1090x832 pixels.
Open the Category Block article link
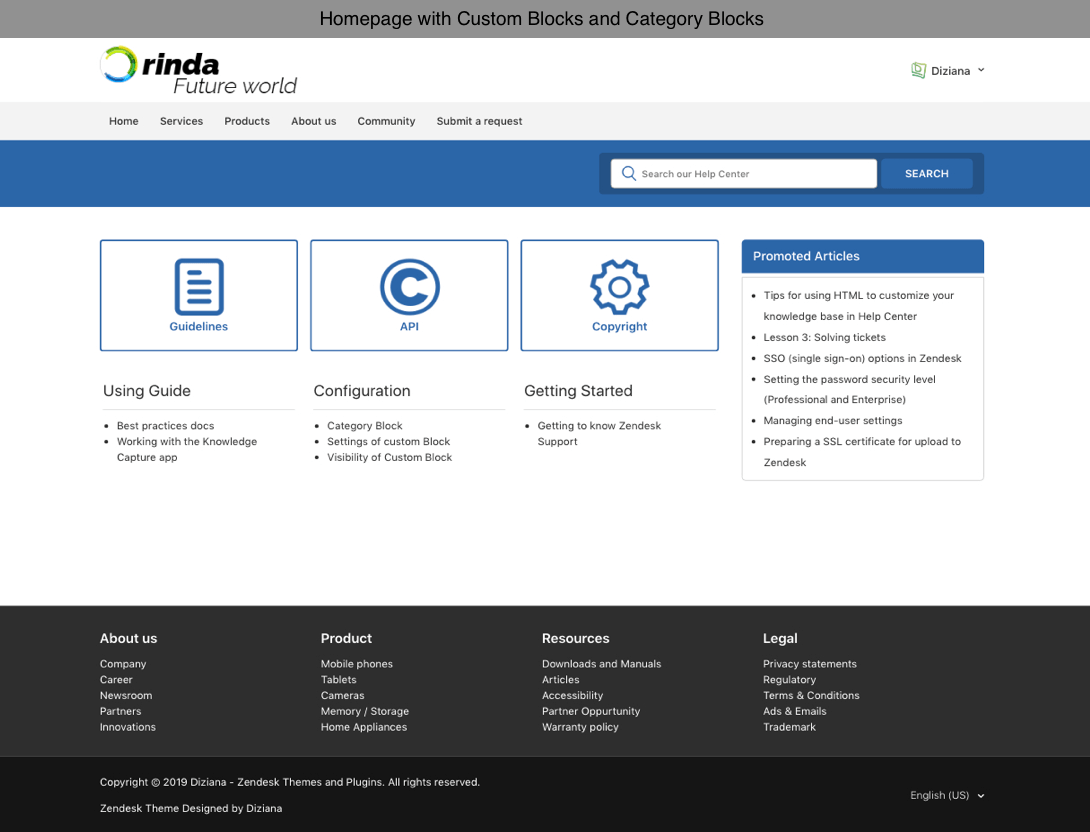[364, 425]
